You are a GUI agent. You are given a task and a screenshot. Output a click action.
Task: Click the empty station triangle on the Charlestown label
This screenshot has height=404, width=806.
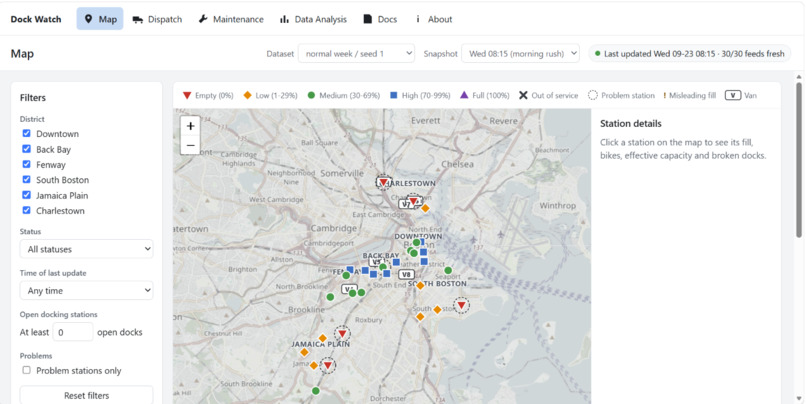click(x=383, y=182)
